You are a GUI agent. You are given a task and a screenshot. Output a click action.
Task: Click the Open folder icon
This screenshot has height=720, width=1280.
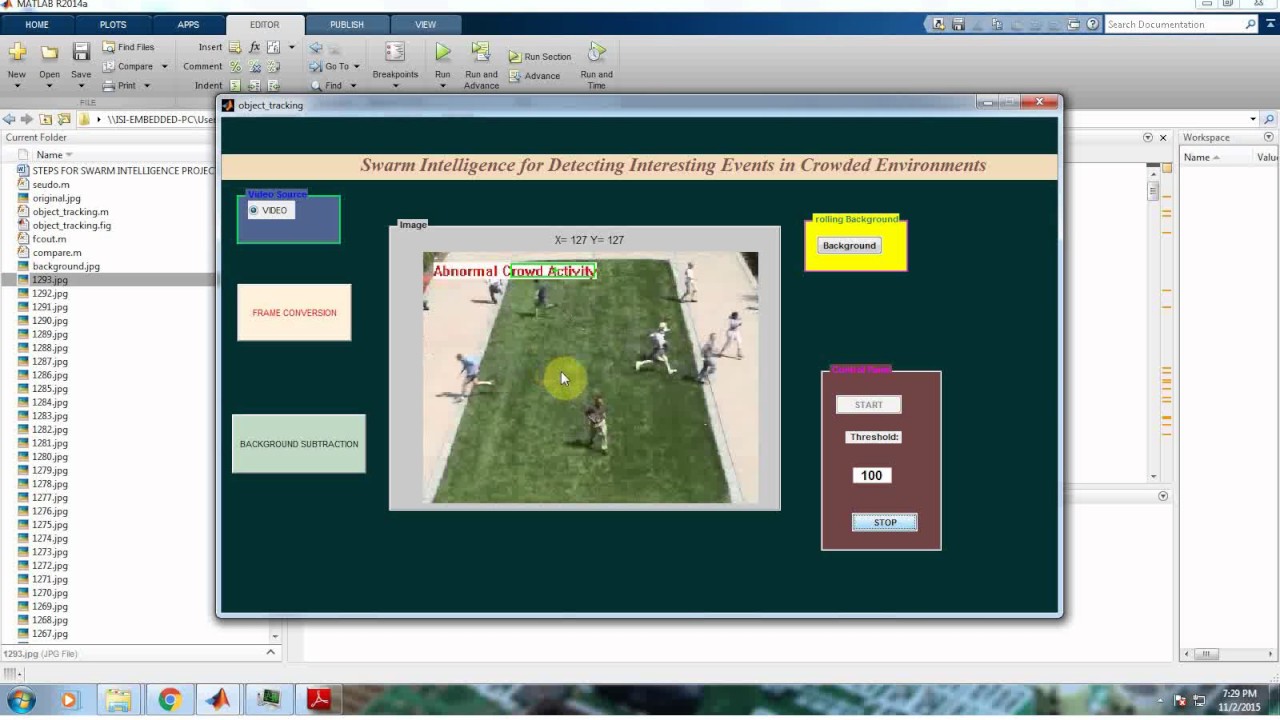[49, 52]
